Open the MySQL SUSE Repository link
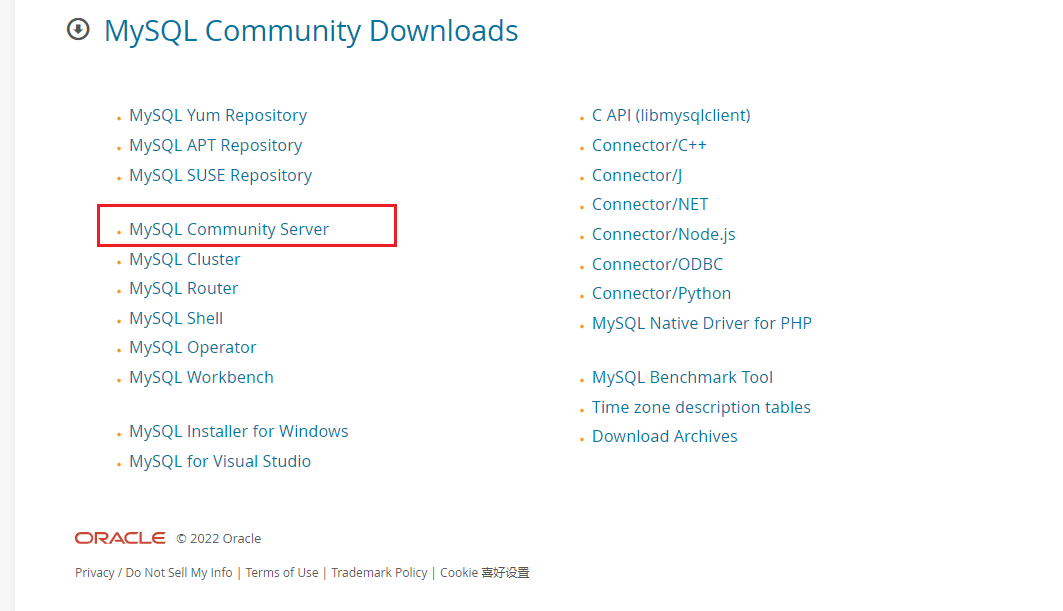The image size is (1063, 611). point(220,175)
